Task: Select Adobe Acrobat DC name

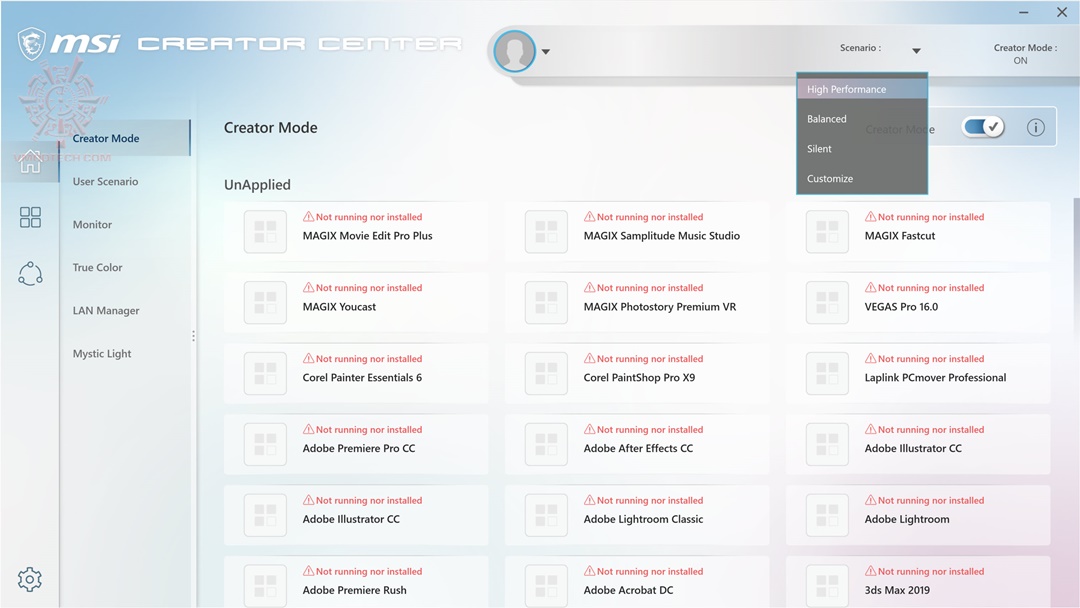Action: click(628, 590)
